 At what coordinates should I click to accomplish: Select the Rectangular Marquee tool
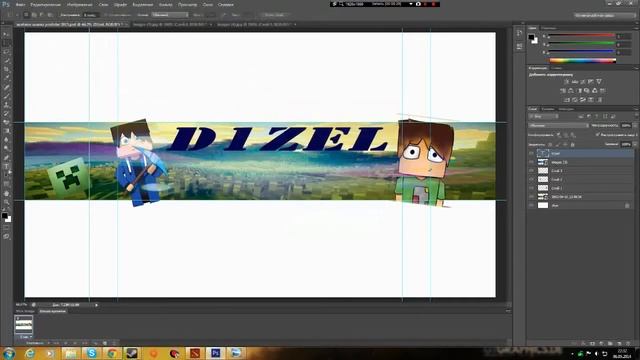click(x=6, y=43)
